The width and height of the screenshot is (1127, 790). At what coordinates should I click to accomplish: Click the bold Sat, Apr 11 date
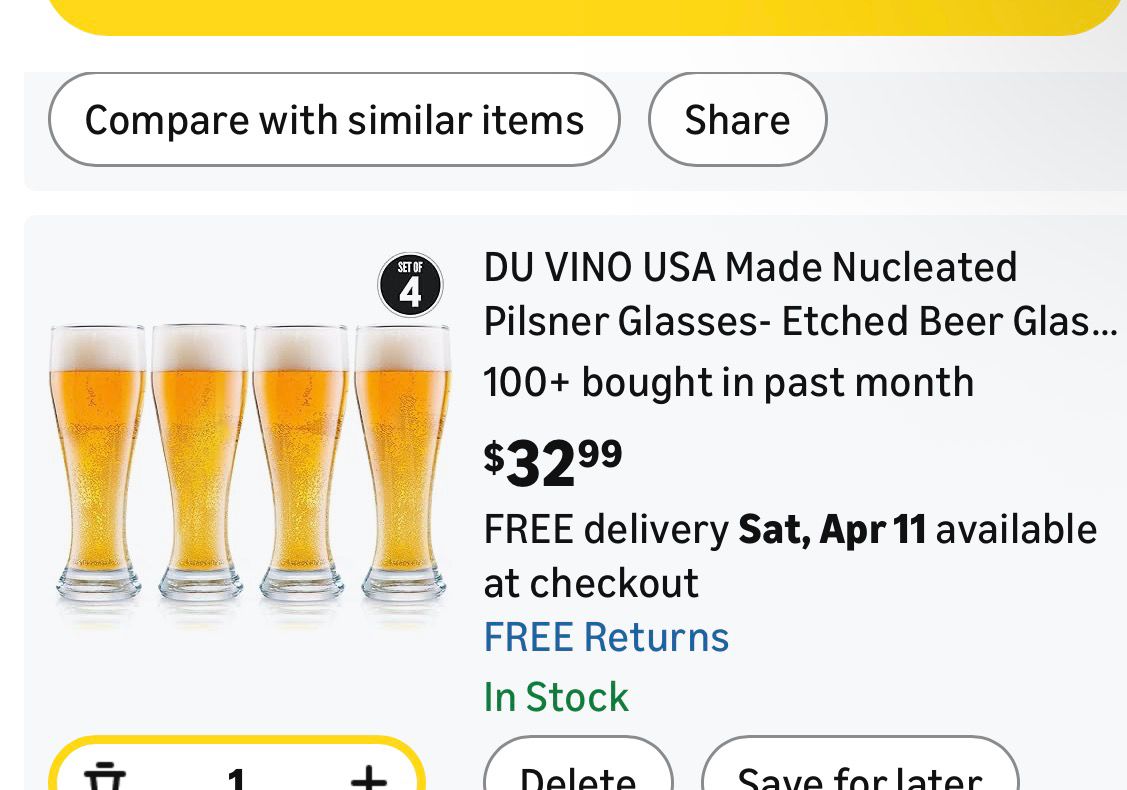pyautogui.click(x=832, y=529)
